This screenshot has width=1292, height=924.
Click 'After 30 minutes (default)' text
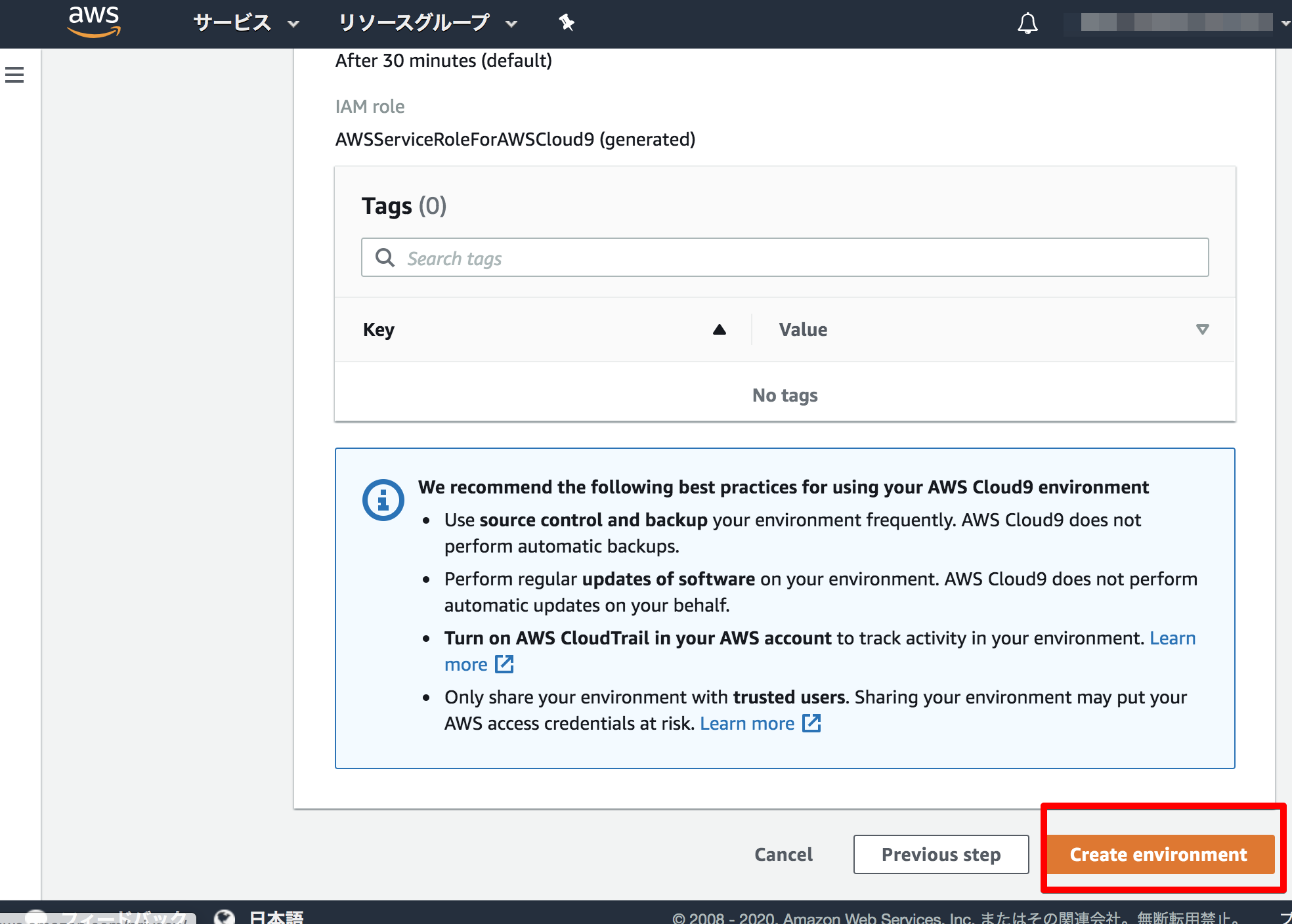(x=444, y=60)
